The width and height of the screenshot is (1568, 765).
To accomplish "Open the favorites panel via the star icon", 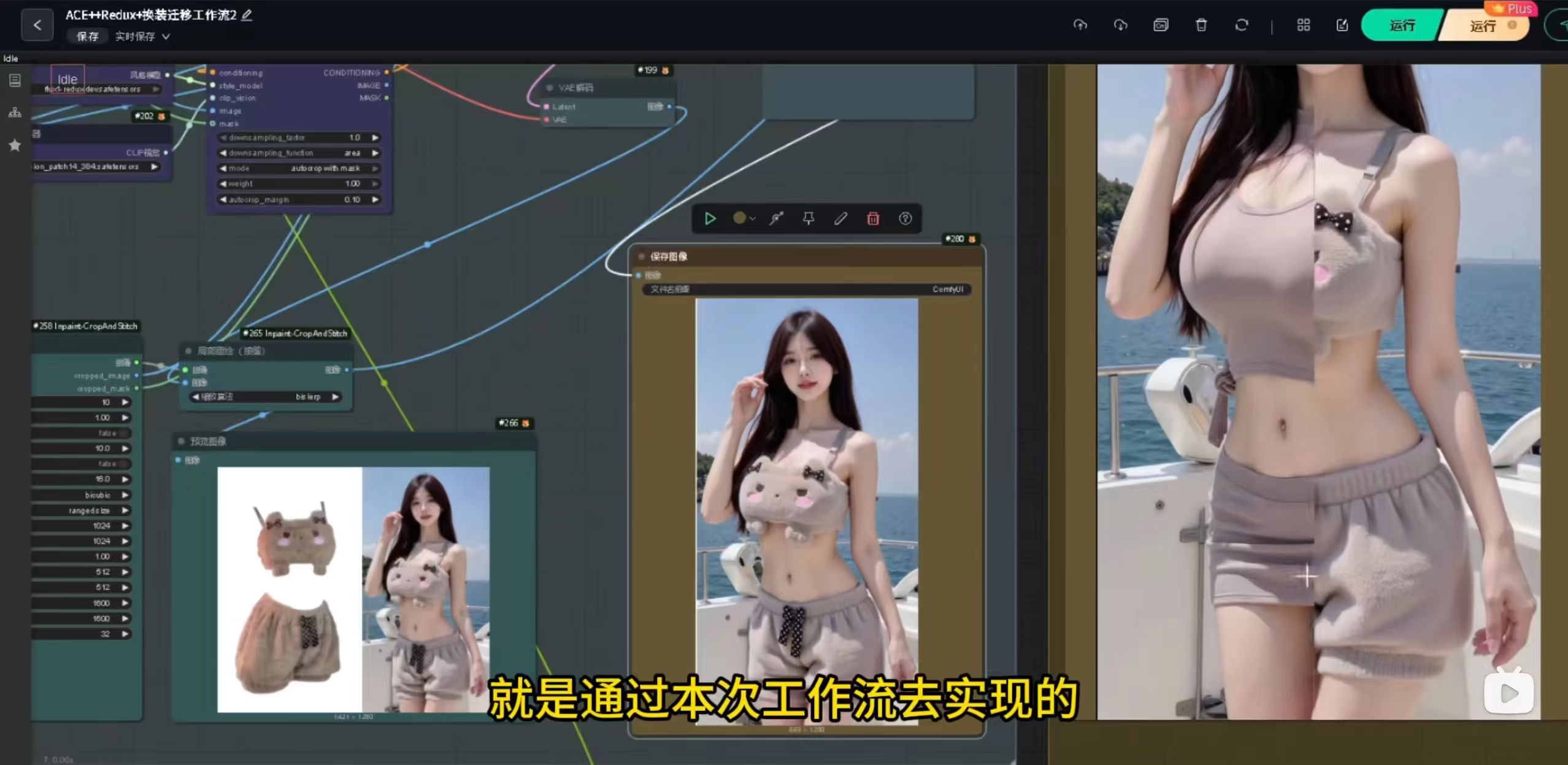I will point(14,145).
